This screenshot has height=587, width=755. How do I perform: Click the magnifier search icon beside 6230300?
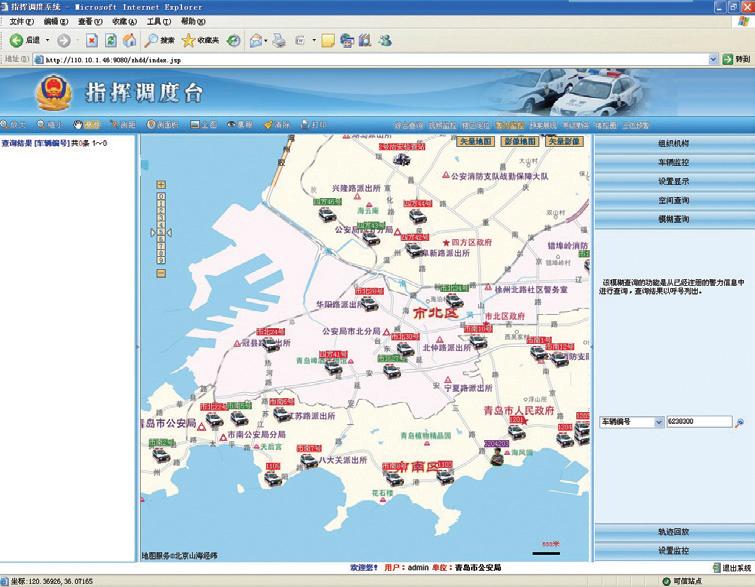tap(740, 423)
